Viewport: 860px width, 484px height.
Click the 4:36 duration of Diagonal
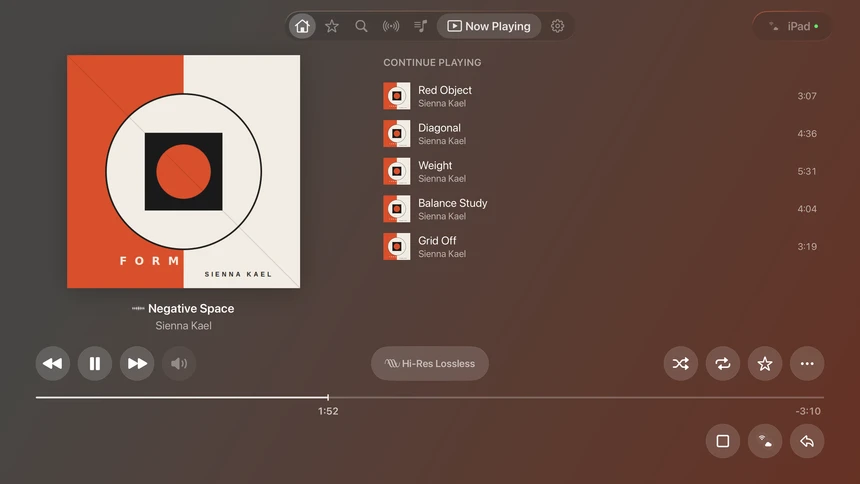click(x=807, y=134)
